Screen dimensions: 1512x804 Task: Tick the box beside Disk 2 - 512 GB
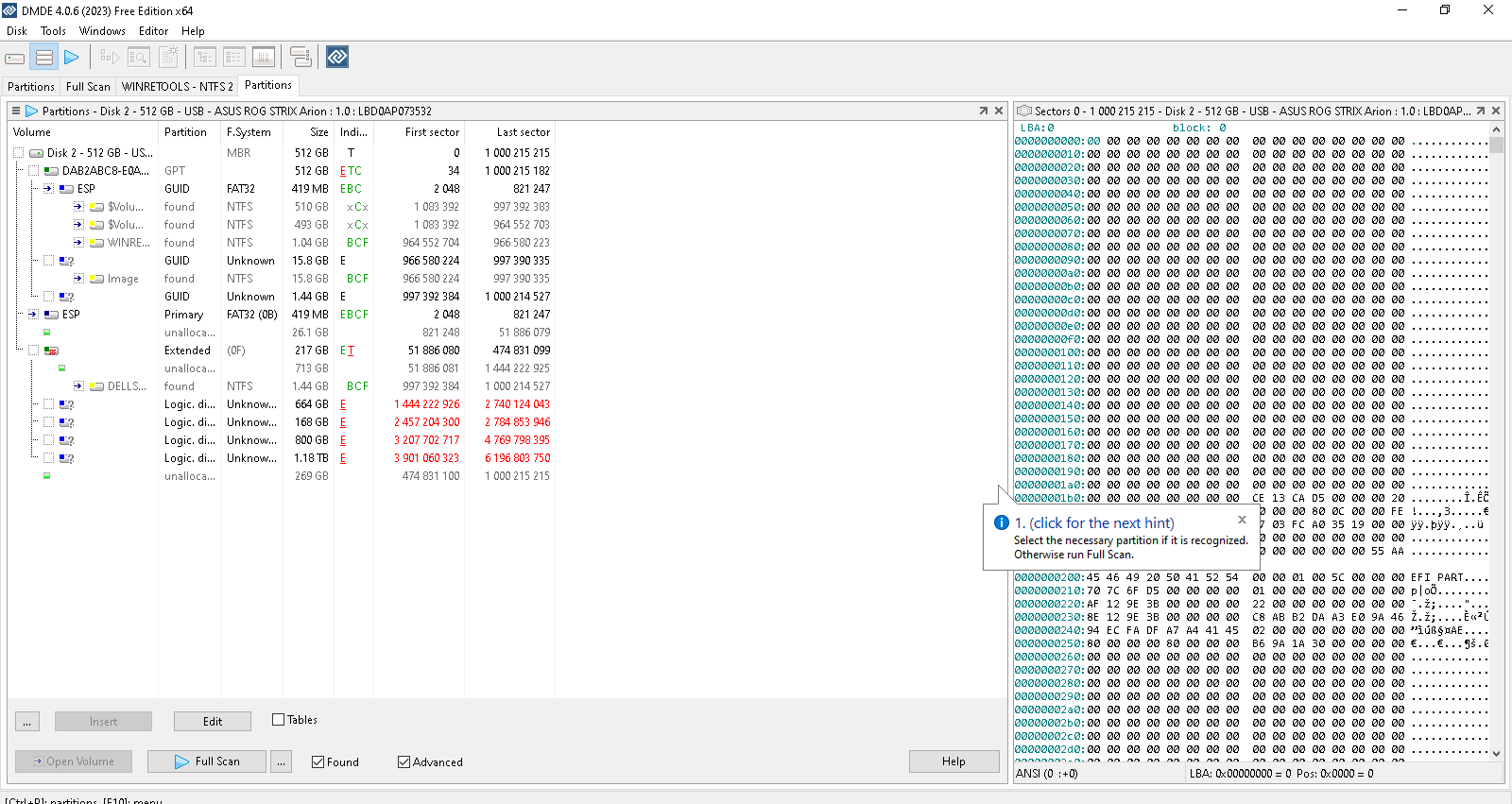tap(19, 153)
